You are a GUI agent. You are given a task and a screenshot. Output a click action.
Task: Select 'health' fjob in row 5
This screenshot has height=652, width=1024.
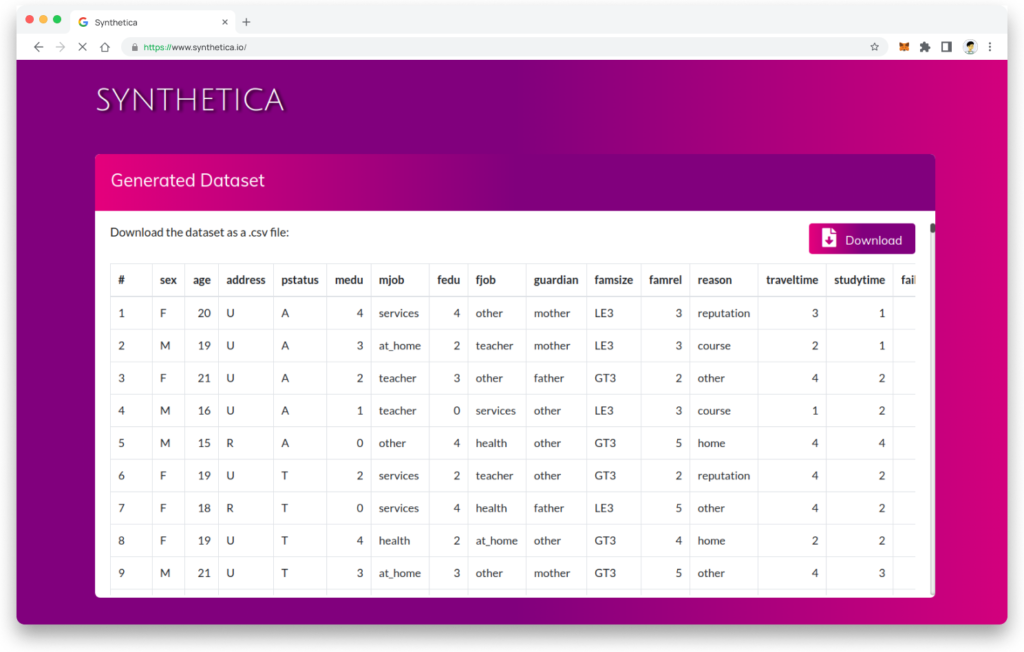point(491,443)
